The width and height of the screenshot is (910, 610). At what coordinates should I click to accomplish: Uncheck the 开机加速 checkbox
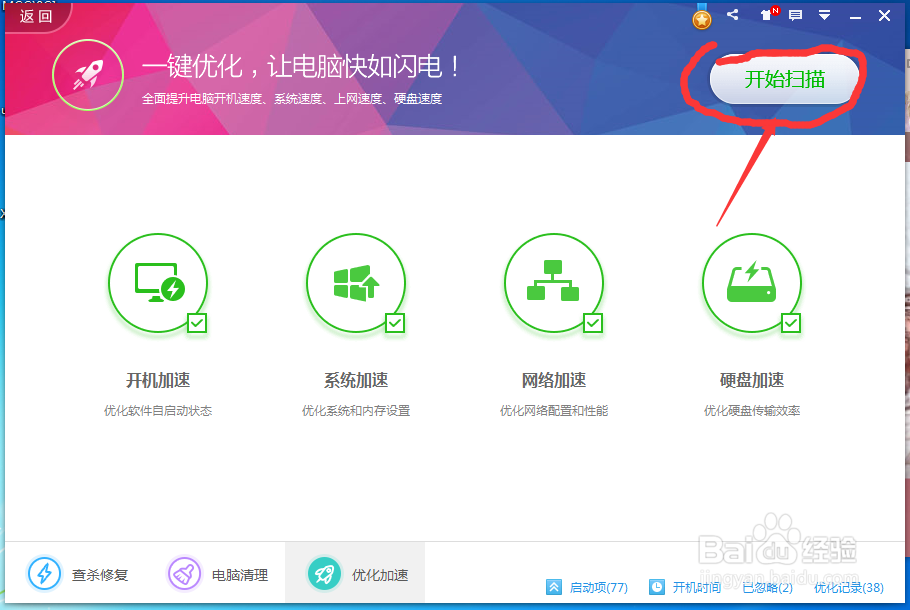[x=197, y=323]
